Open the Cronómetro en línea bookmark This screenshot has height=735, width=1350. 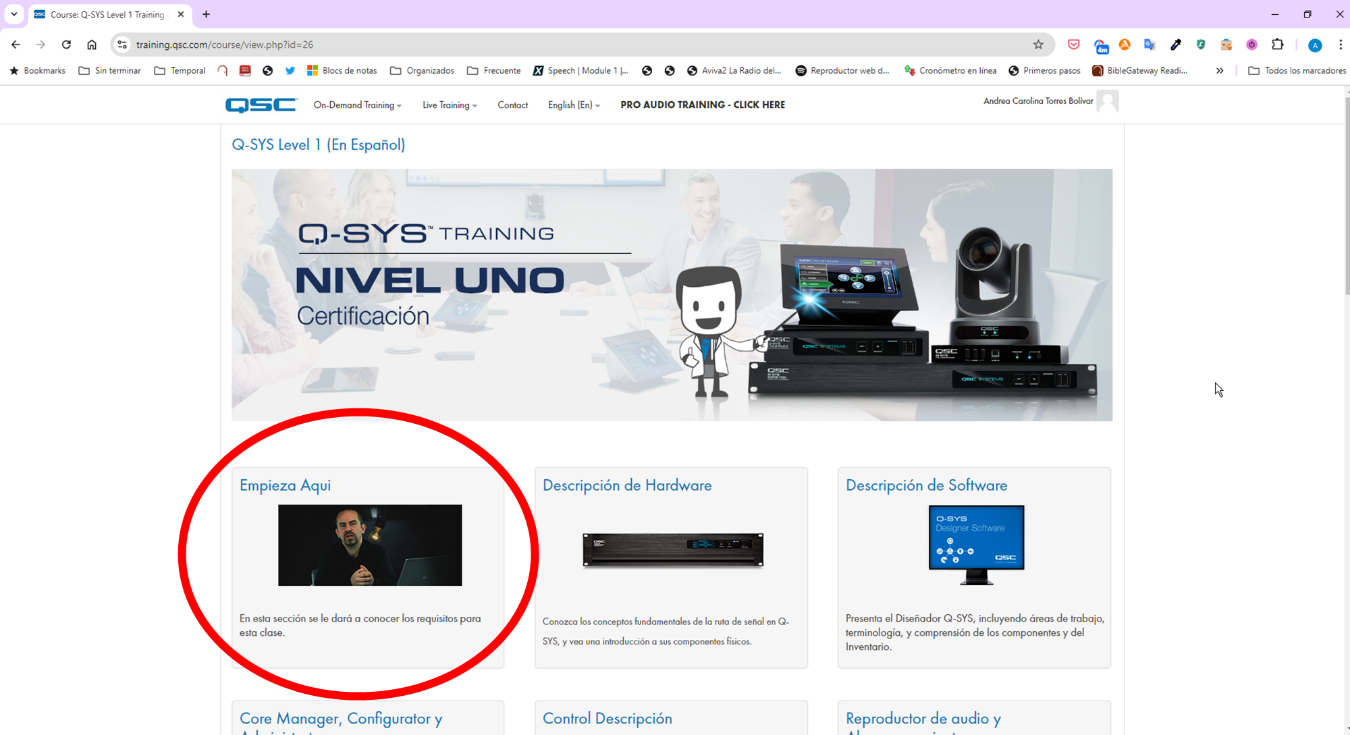[950, 71]
